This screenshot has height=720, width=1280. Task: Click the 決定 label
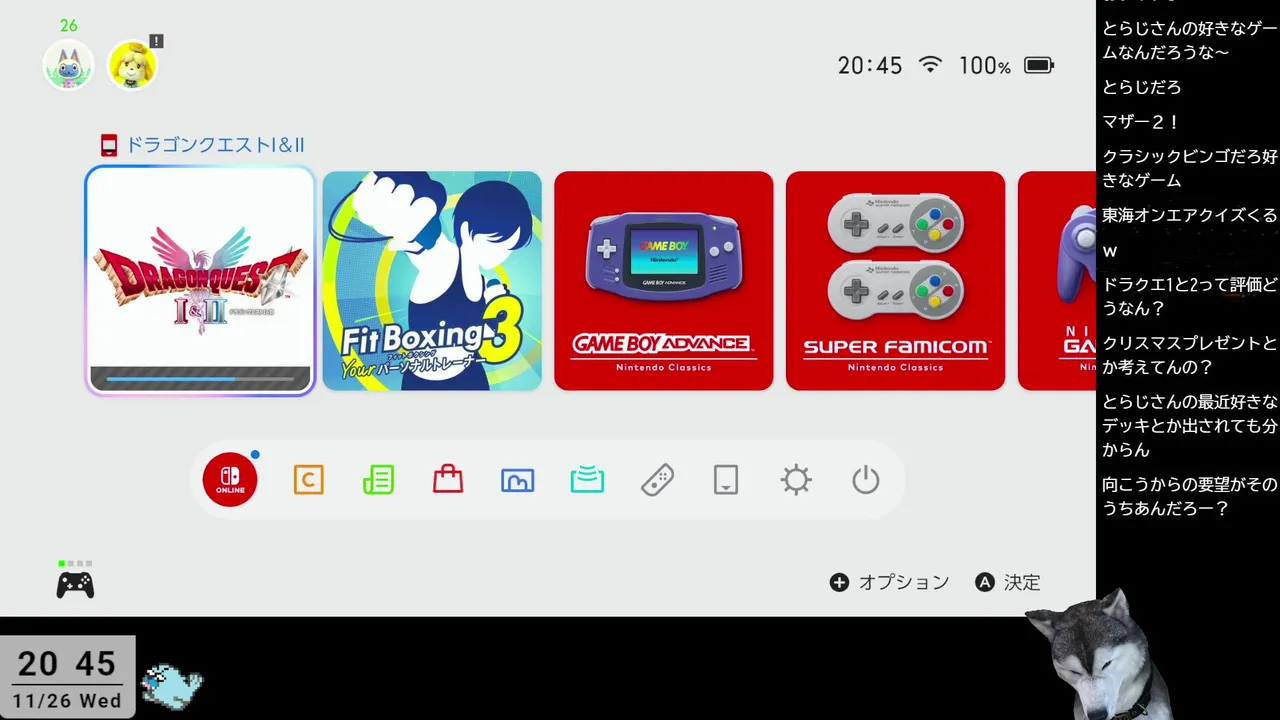1022,582
